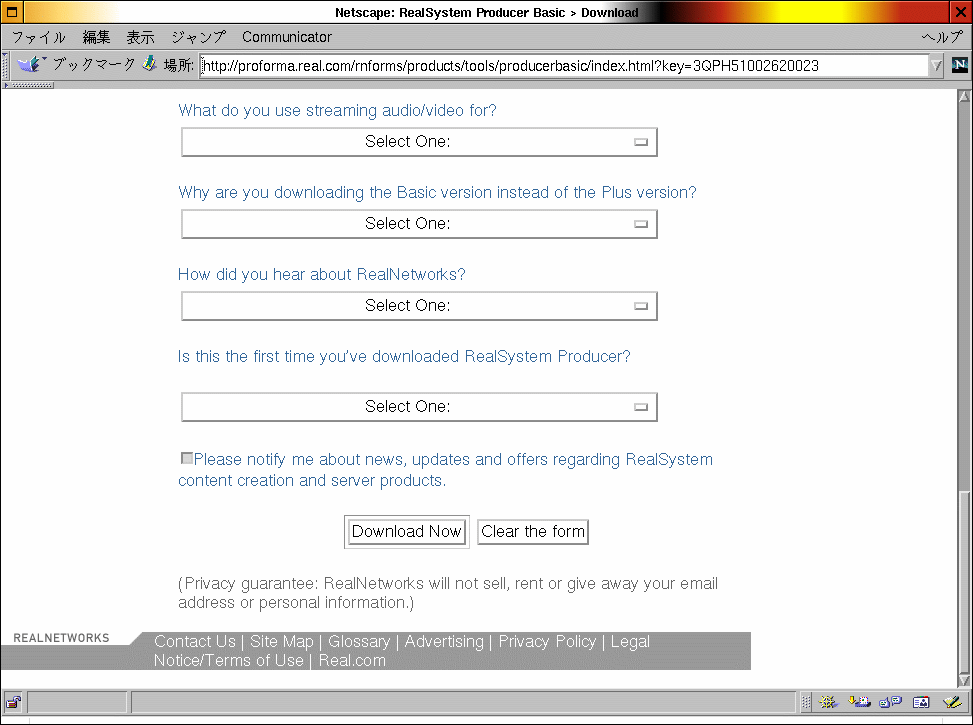973x725 pixels.
Task: Open the Basic versus Plus version reason dropdown
Action: pyautogui.click(x=419, y=224)
